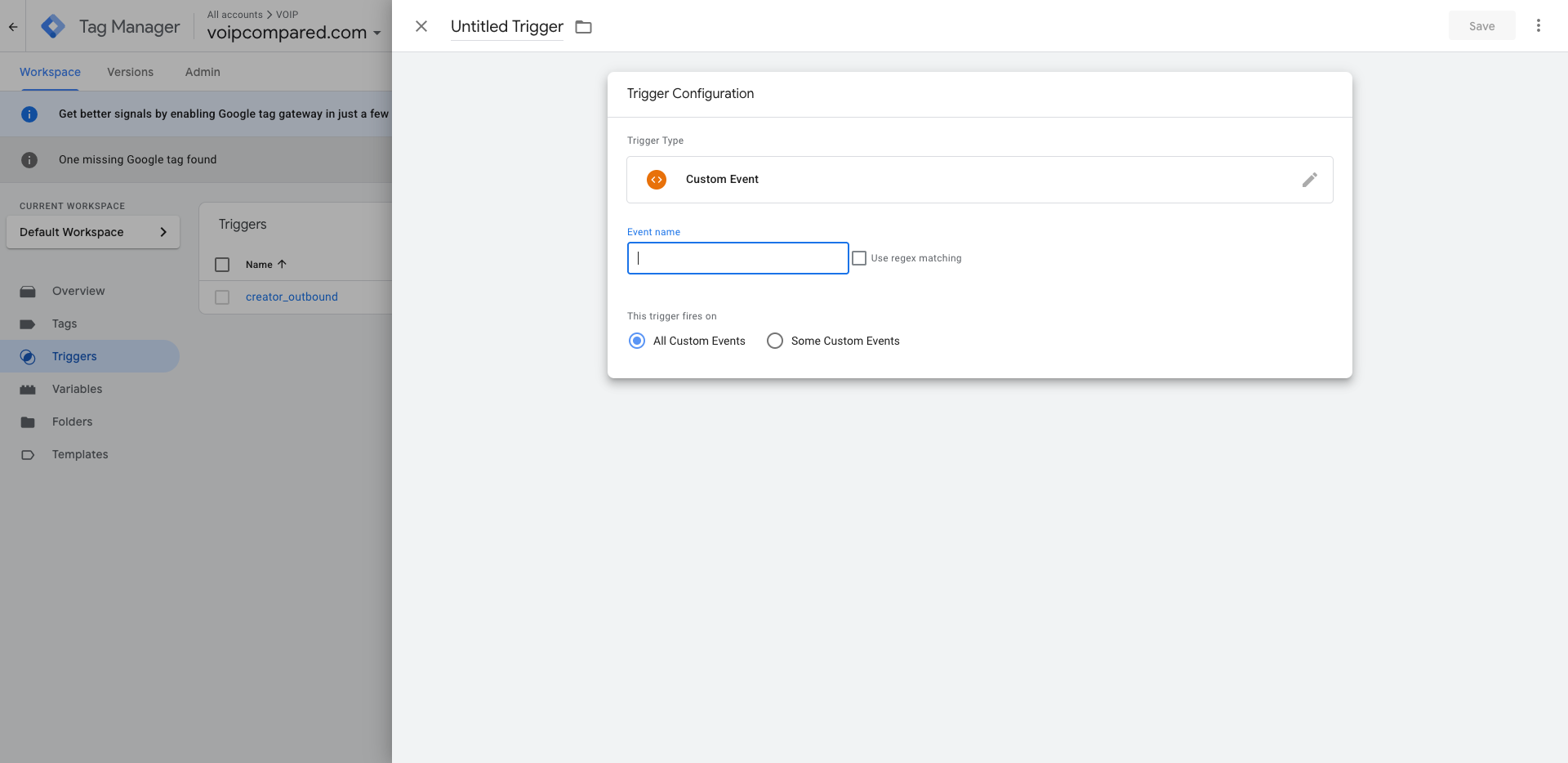This screenshot has height=763, width=1568.
Task: Click the pencil edit icon for Trigger Type
Action: point(1309,180)
